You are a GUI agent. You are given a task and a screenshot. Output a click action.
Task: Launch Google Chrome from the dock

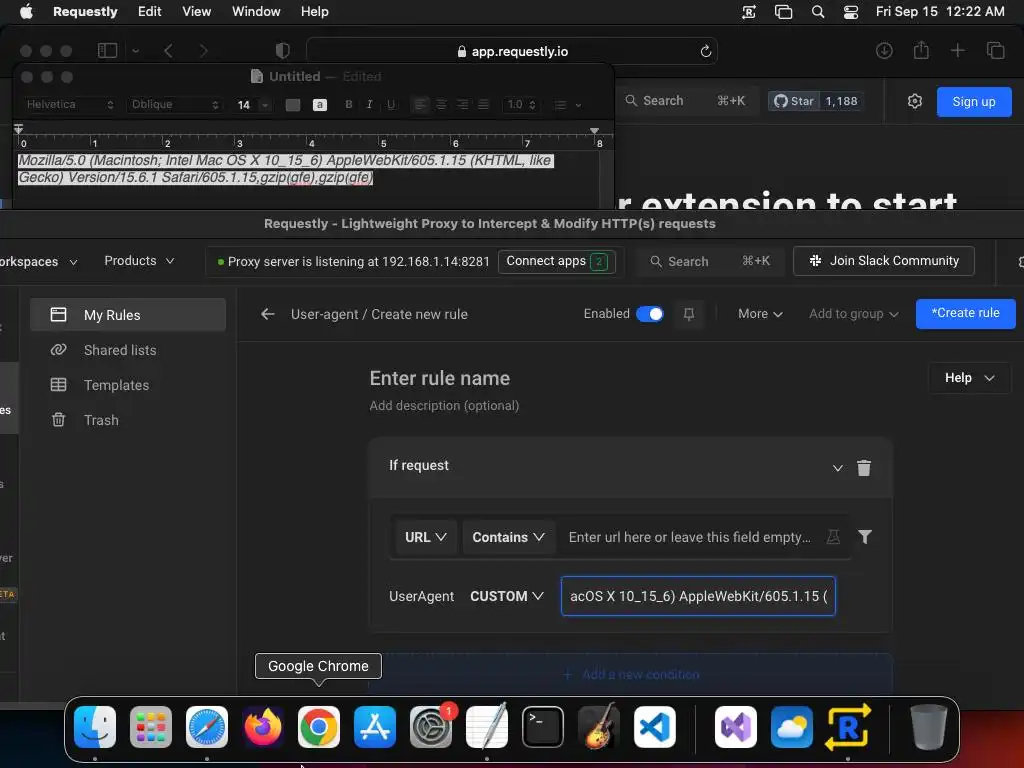pos(319,727)
